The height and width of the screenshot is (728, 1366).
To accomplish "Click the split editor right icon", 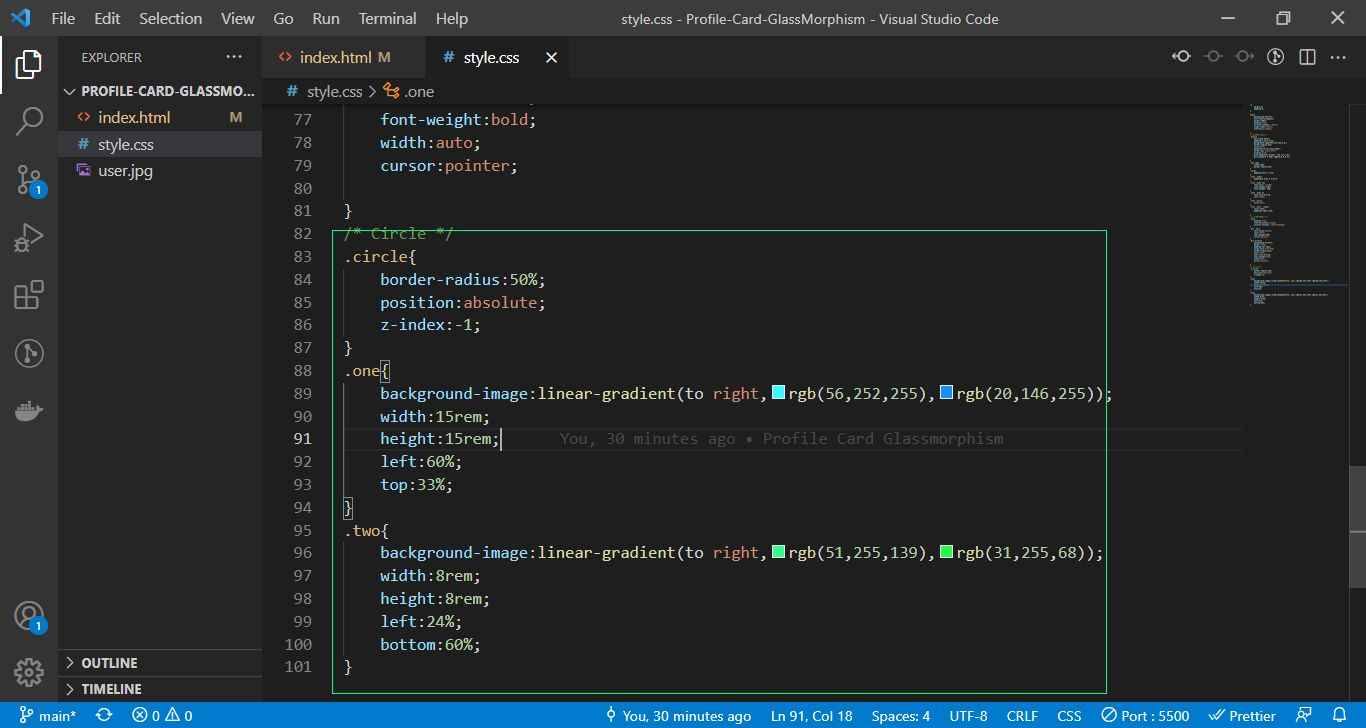I will pos(1307,57).
